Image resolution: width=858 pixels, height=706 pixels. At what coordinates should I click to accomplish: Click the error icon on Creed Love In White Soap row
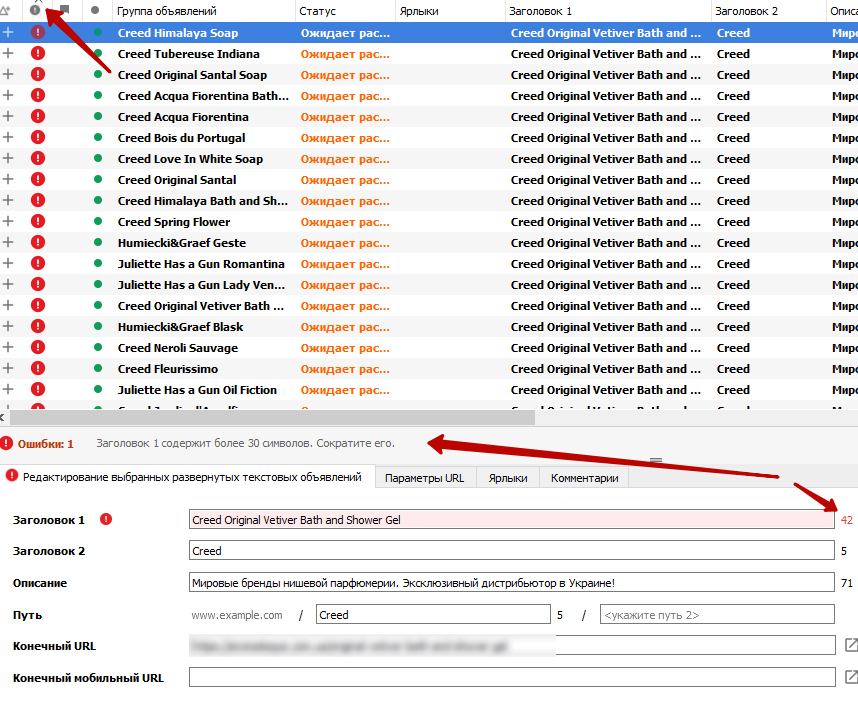(38, 158)
